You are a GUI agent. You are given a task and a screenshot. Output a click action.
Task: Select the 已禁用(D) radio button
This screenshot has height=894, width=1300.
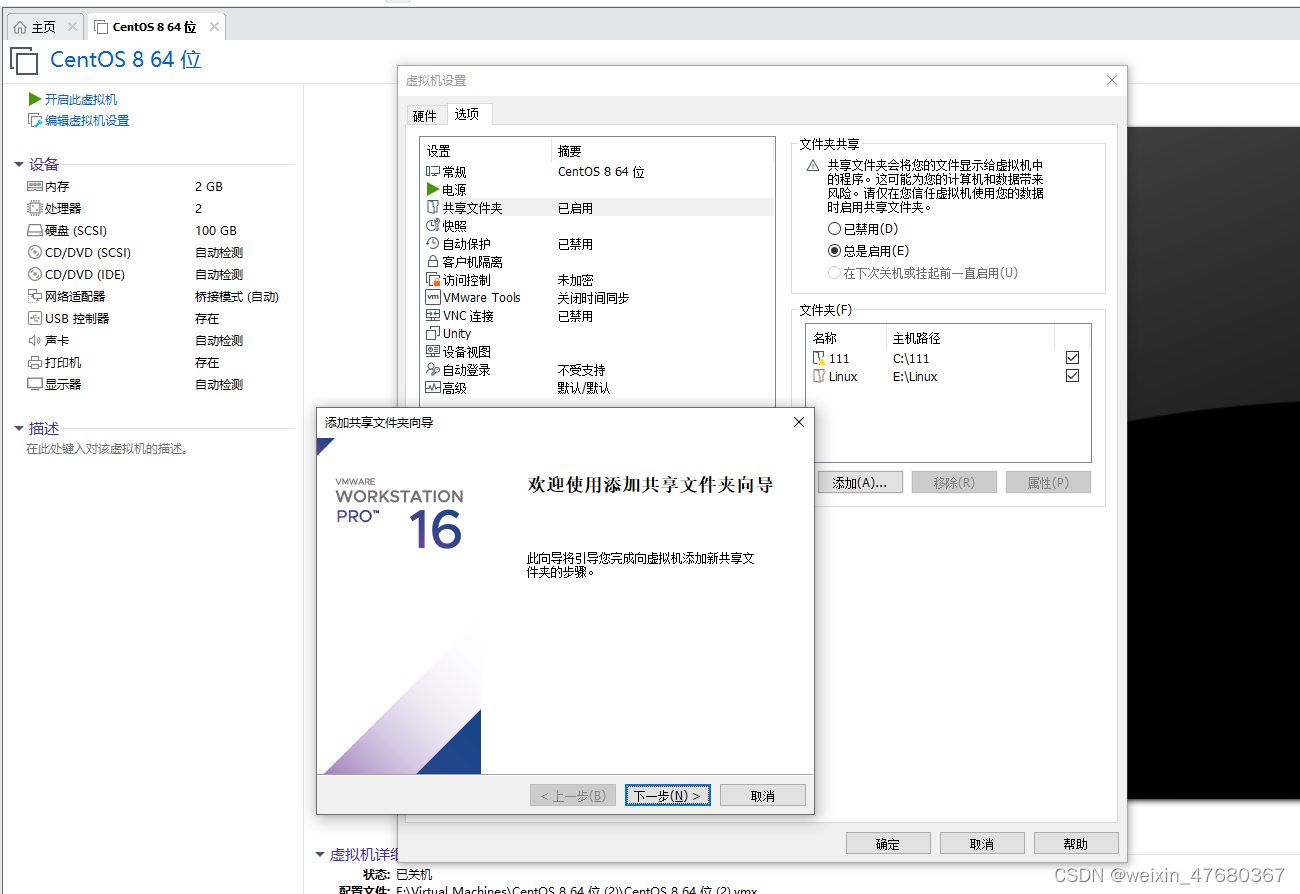[834, 229]
